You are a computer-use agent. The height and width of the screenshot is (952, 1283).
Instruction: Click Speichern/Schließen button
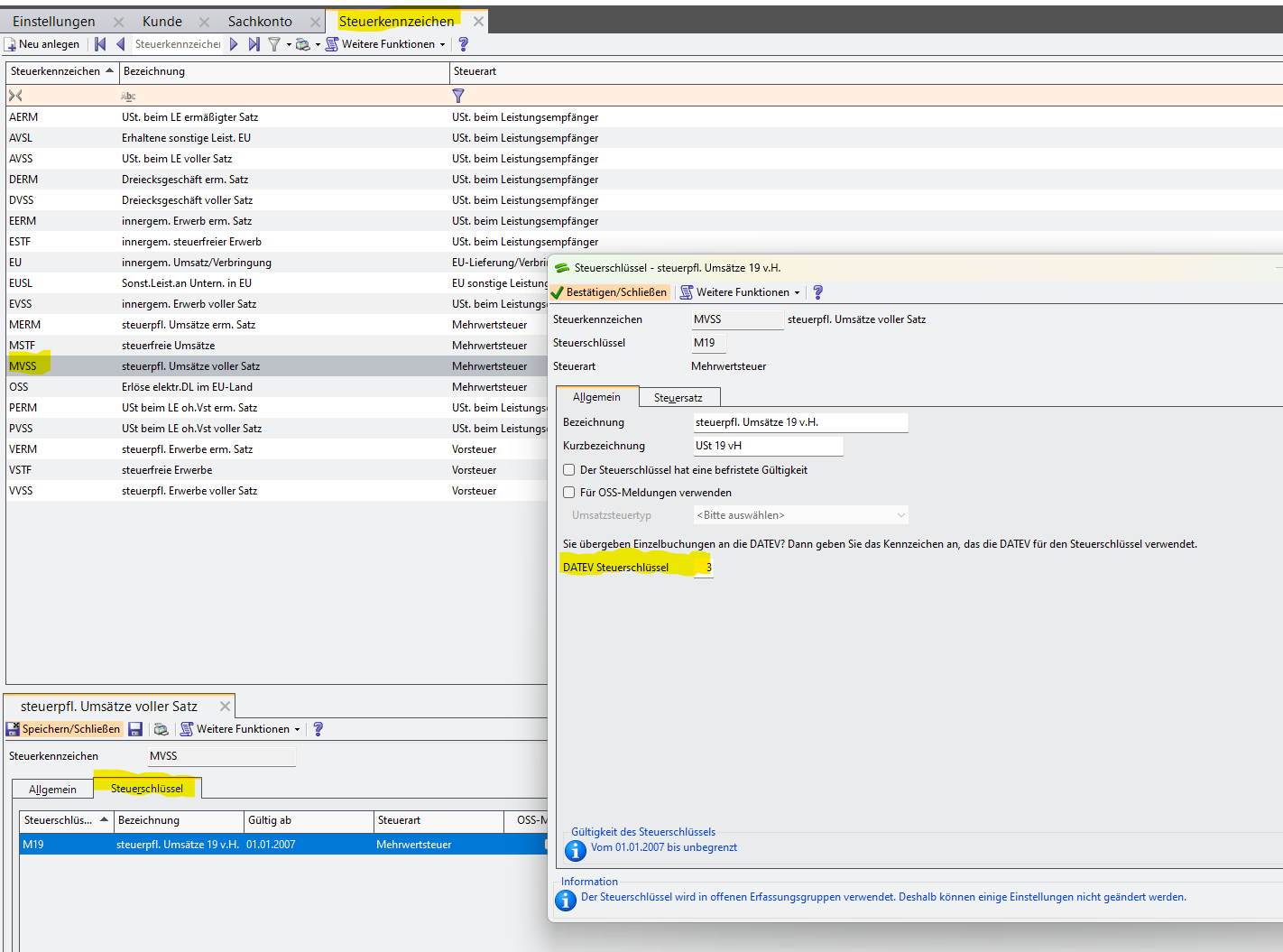64,729
